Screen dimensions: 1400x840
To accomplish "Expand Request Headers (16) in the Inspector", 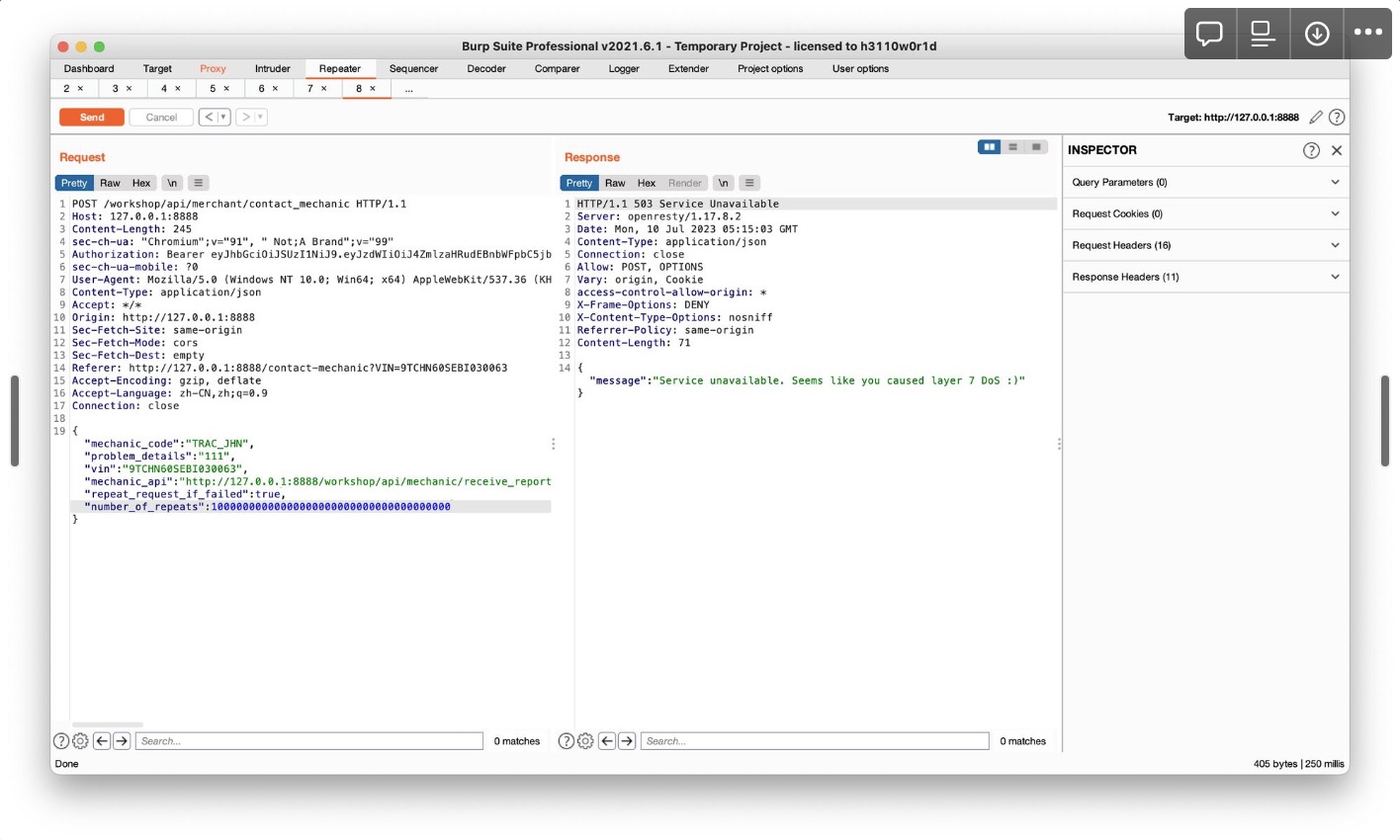I will (1206, 246).
